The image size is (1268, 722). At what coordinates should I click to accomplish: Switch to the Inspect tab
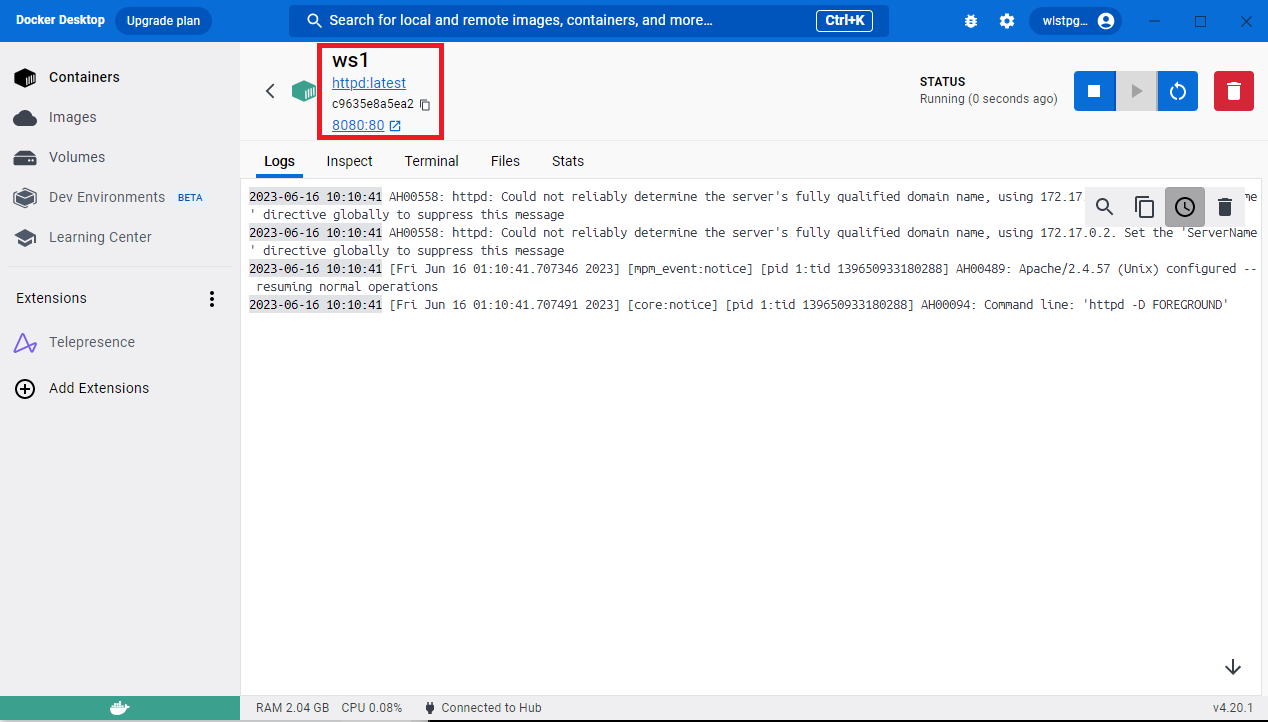point(349,161)
